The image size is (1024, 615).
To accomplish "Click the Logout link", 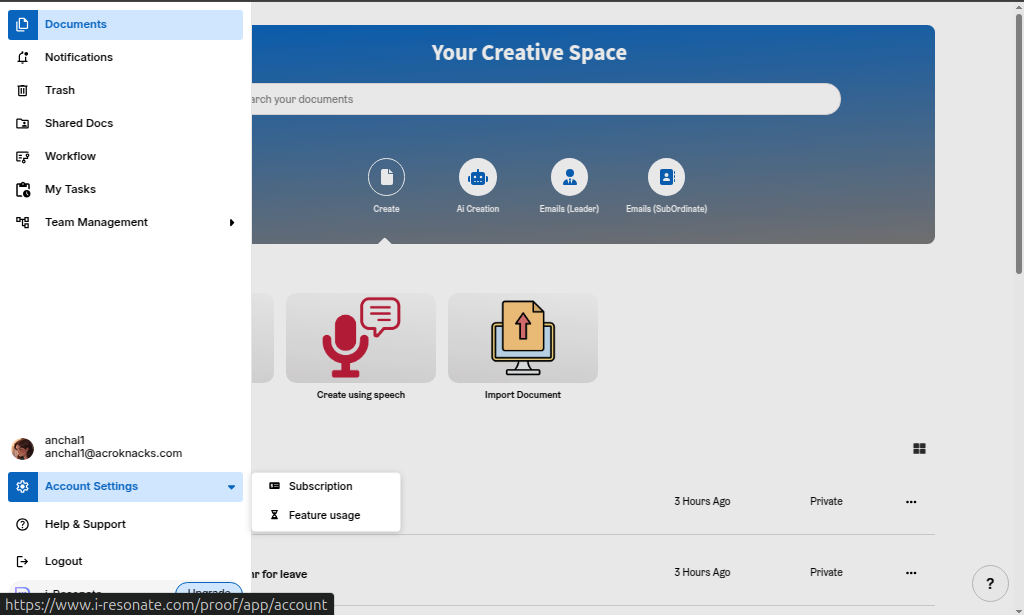I will pyautogui.click(x=63, y=561).
